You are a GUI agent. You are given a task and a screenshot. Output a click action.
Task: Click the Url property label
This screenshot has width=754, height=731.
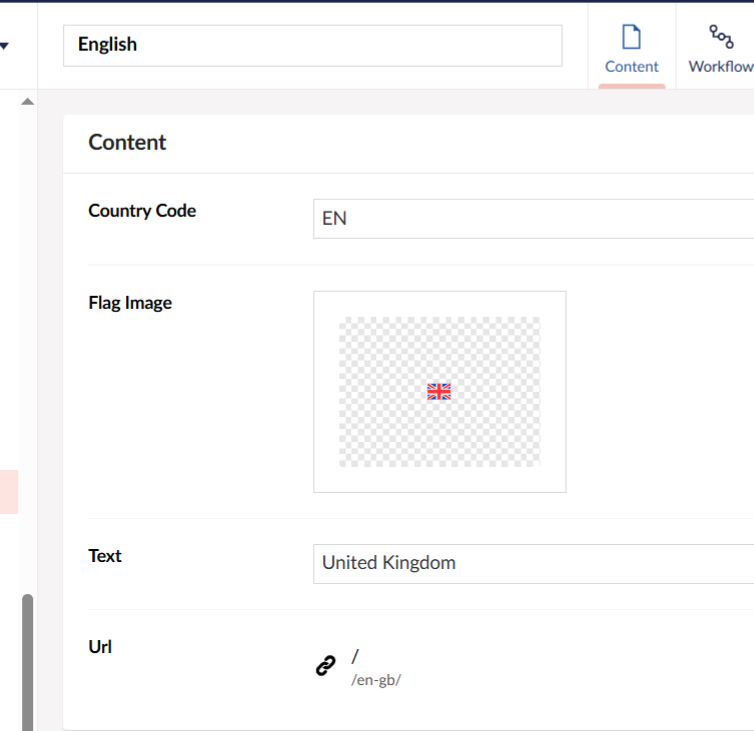(x=100, y=647)
